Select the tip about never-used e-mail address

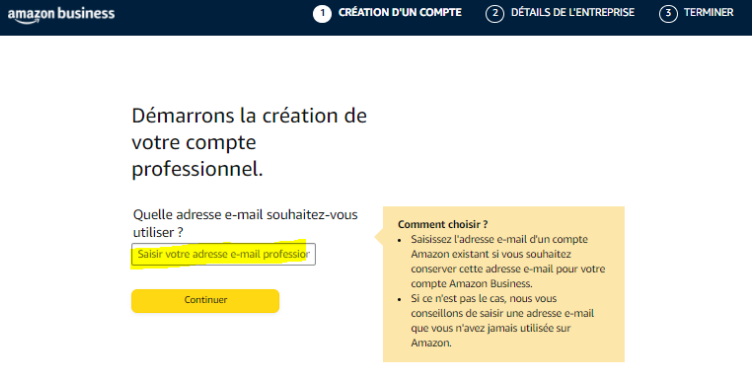pyautogui.click(x=502, y=320)
